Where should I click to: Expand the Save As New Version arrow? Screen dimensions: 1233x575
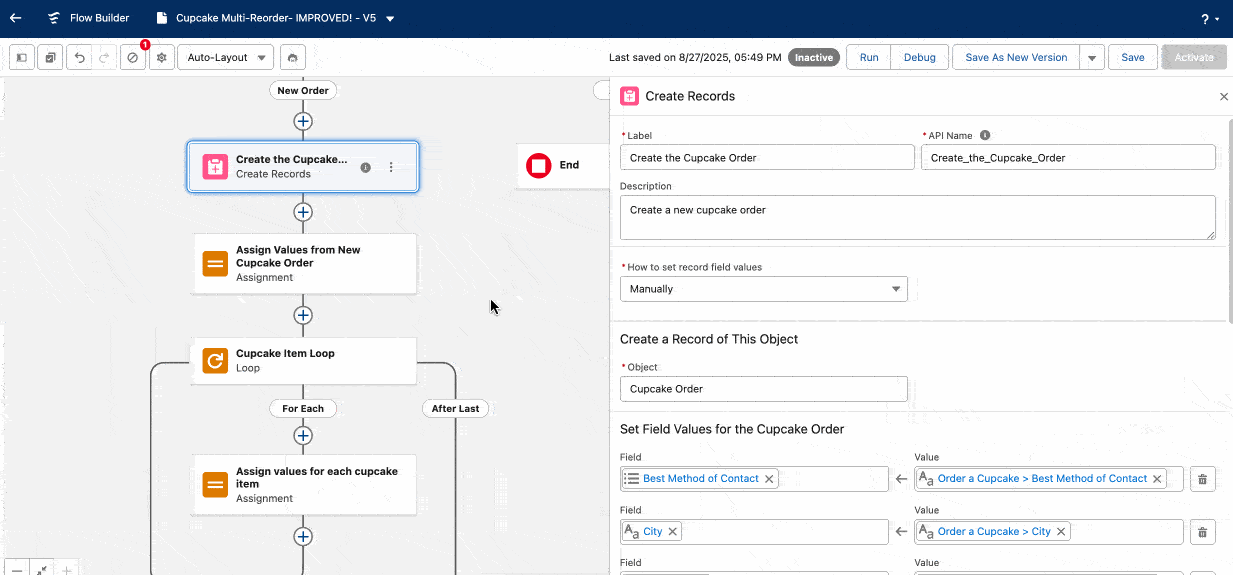(x=1092, y=58)
